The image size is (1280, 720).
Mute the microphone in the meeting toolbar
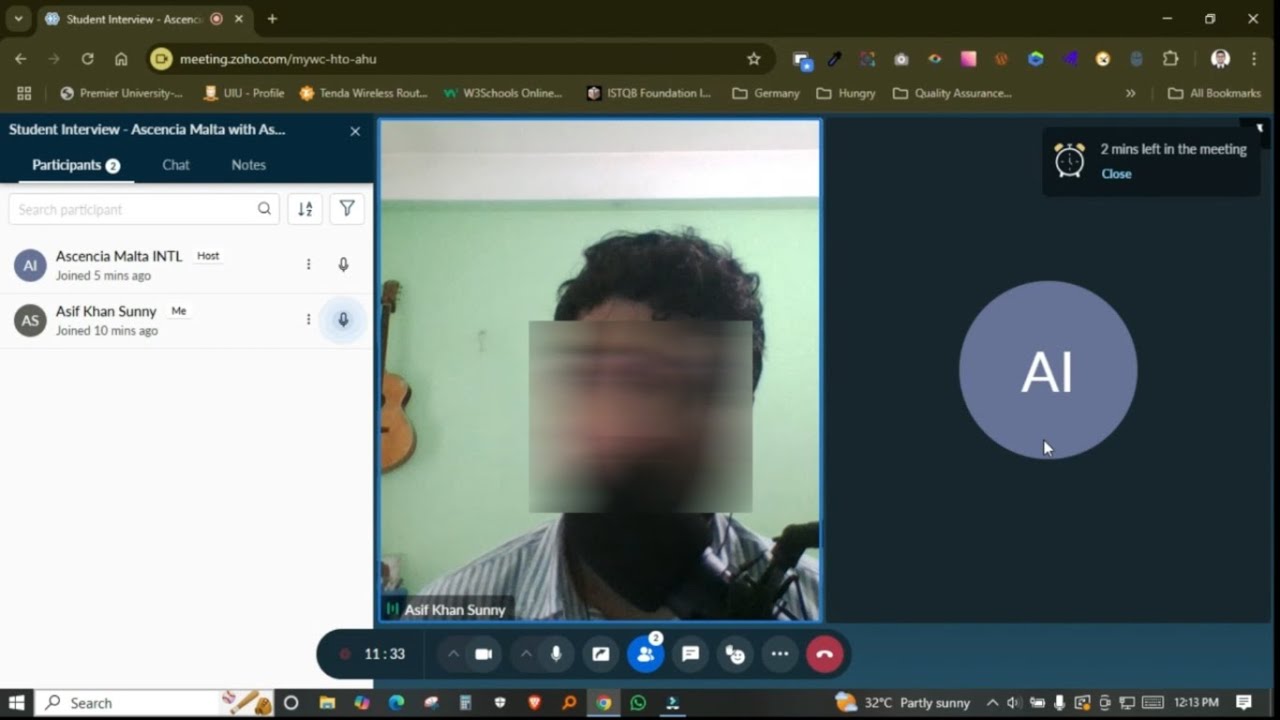click(556, 654)
